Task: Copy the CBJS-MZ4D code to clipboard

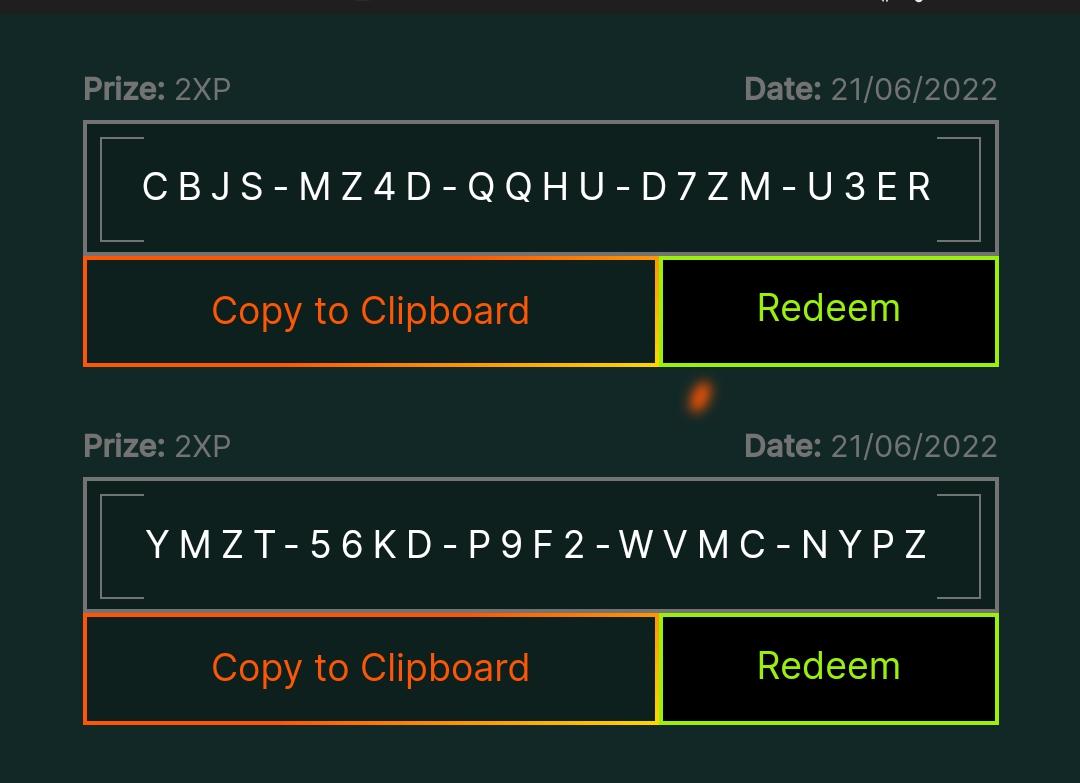Action: tap(370, 310)
